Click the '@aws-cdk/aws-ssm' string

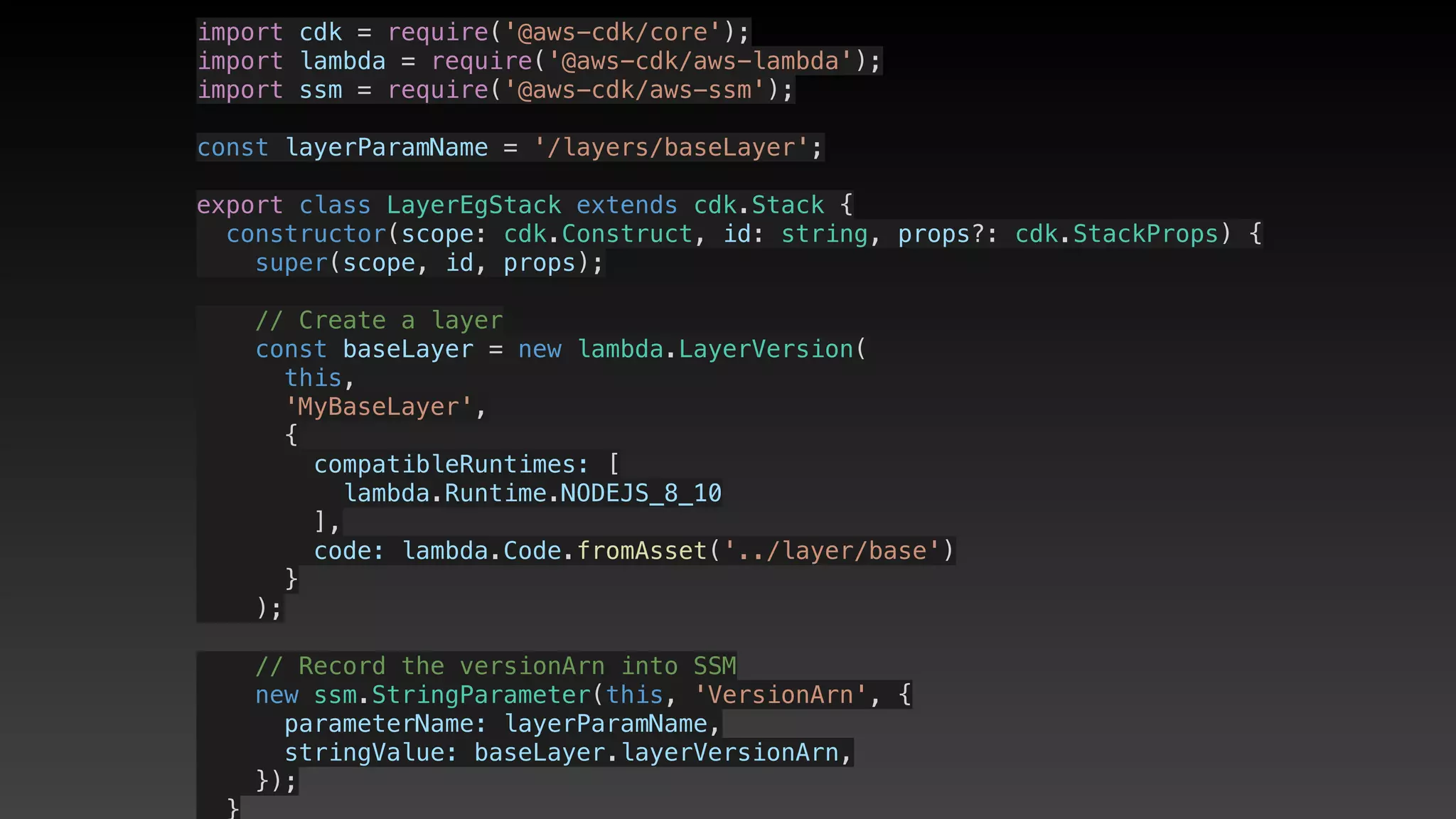point(636,90)
